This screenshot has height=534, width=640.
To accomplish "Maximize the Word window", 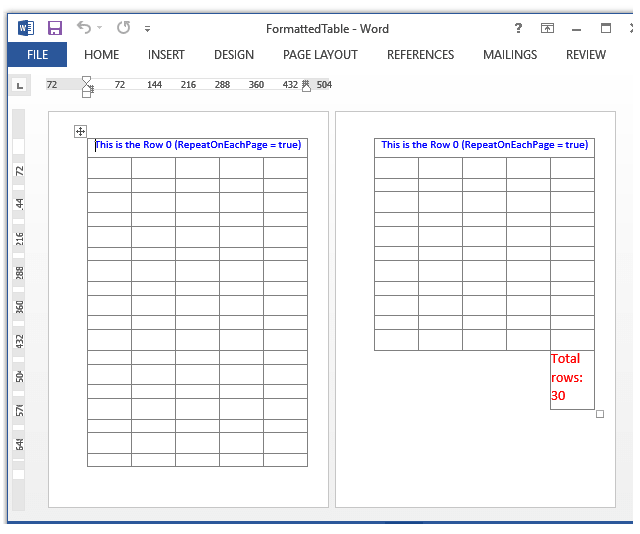I will [x=606, y=28].
